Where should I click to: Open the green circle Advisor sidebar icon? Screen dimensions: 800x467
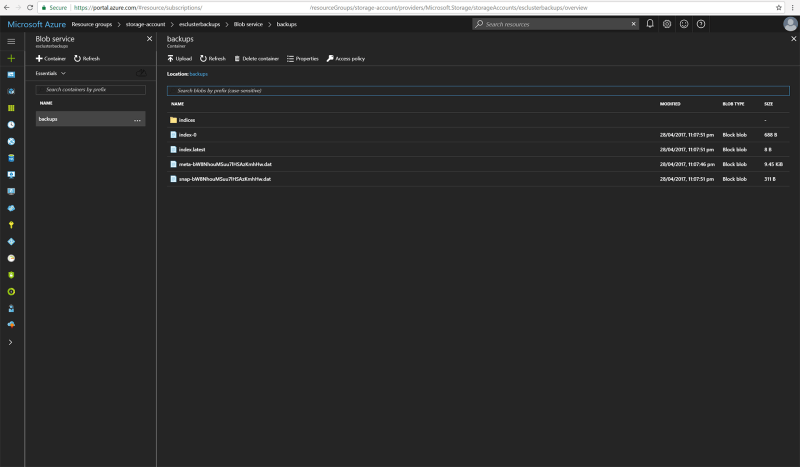click(x=11, y=292)
